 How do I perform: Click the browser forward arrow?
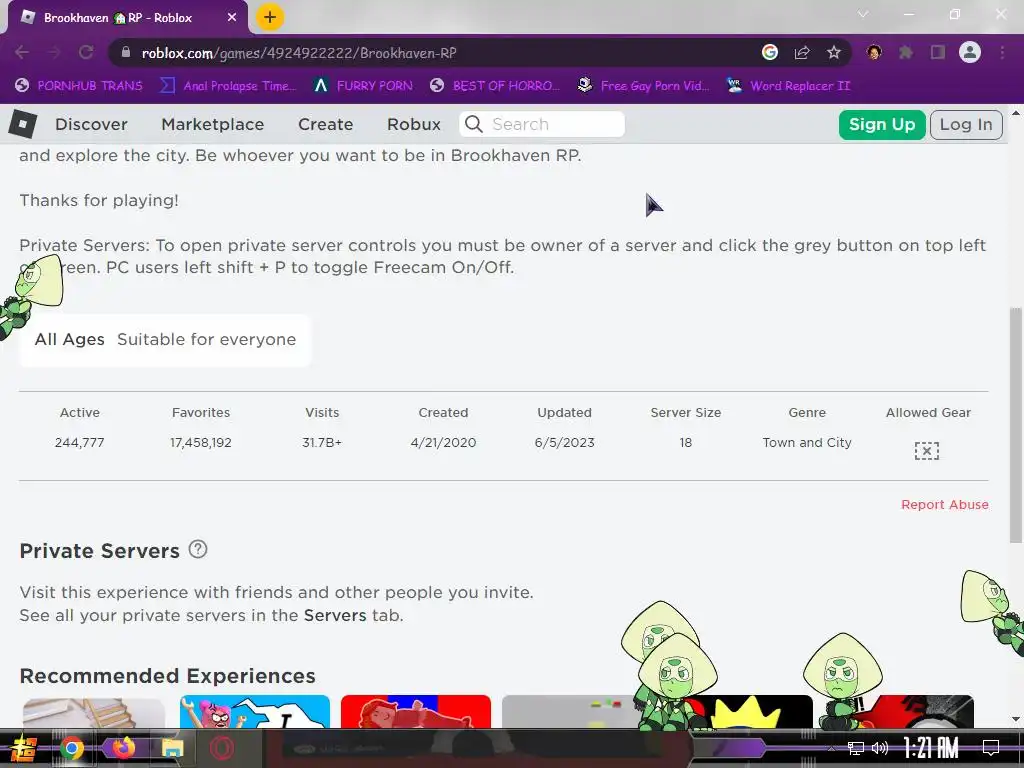[x=54, y=52]
